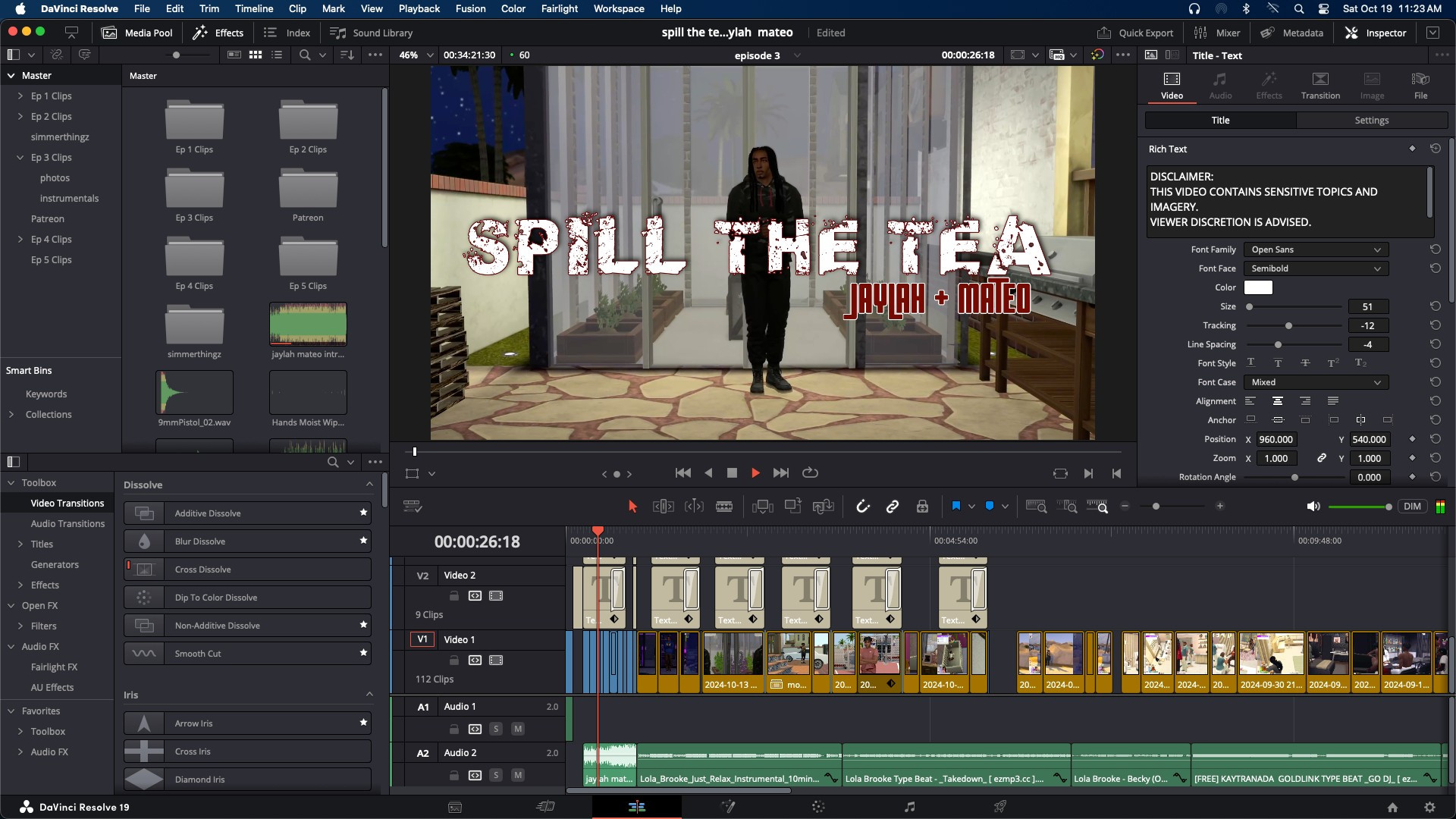Select the arrow Selection Mode tool
1456x819 pixels.
632,507
